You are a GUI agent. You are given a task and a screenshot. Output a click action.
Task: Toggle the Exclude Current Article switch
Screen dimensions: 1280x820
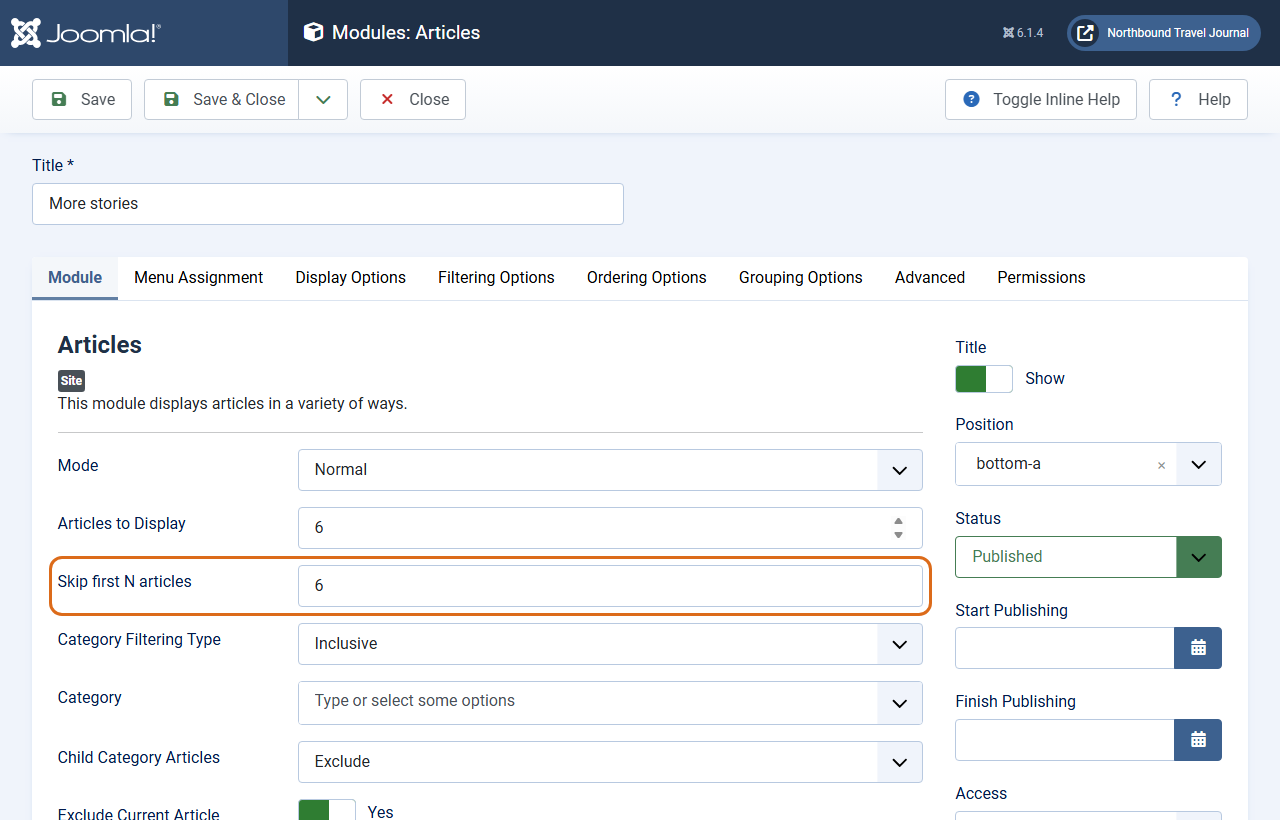pos(327,810)
